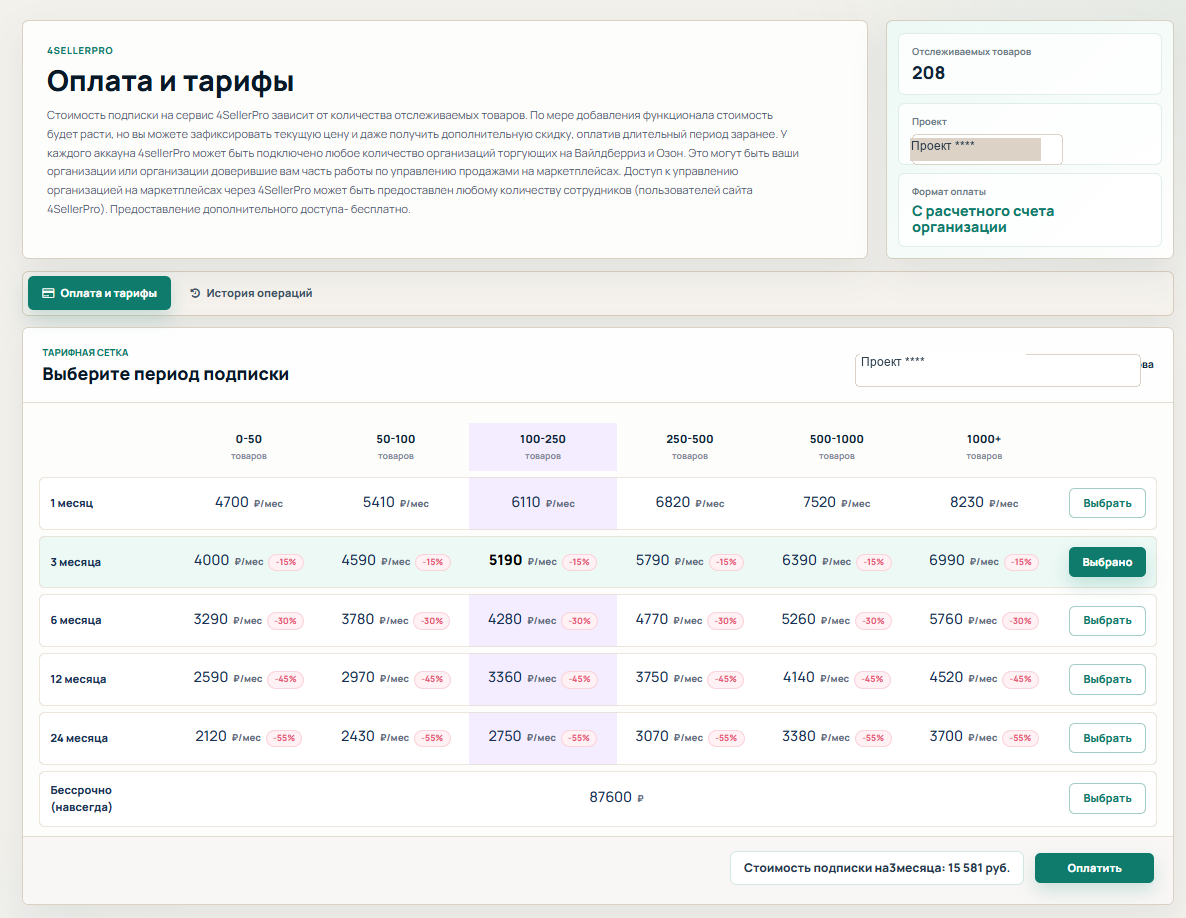Click the history clock icon
The image size is (1186, 918).
(x=195, y=293)
